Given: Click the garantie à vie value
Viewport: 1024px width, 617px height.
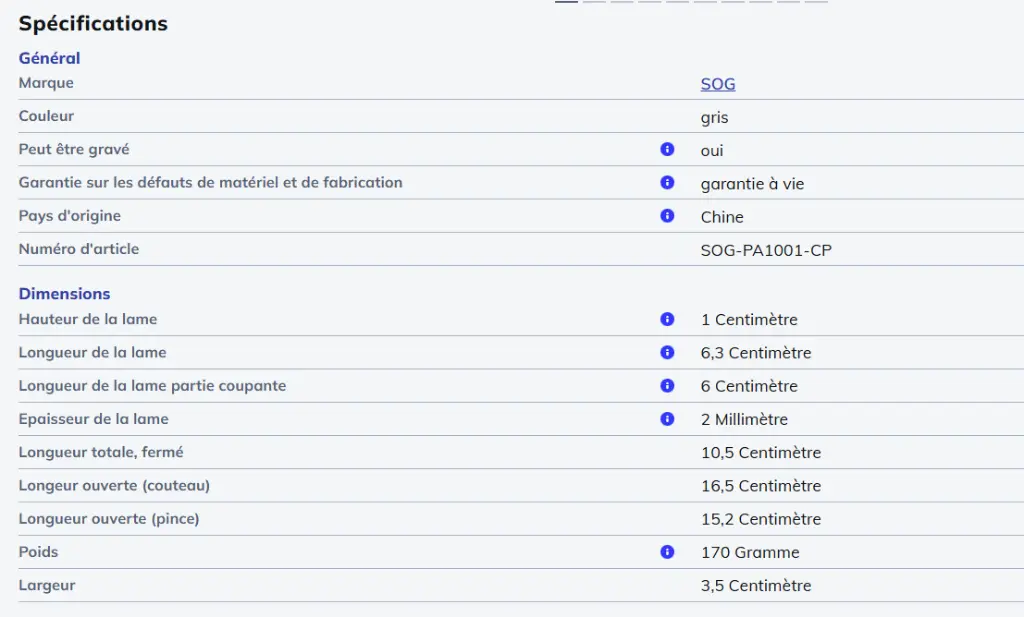Looking at the screenshot, I should point(752,184).
